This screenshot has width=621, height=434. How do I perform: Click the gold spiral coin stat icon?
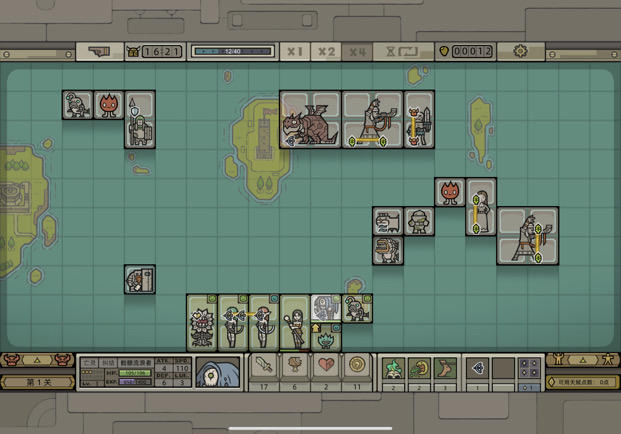(x=357, y=364)
